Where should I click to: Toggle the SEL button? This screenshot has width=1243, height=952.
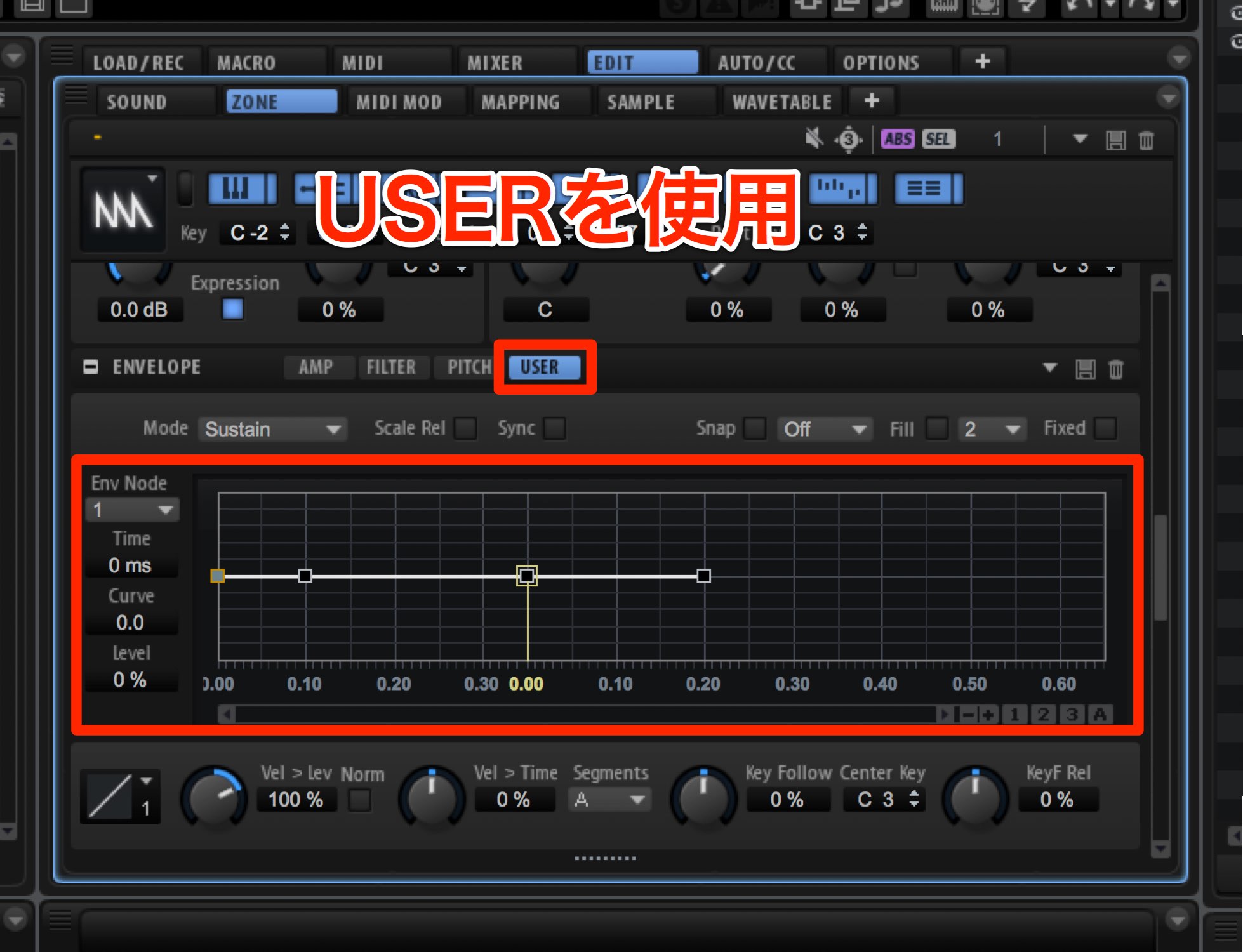(938, 139)
